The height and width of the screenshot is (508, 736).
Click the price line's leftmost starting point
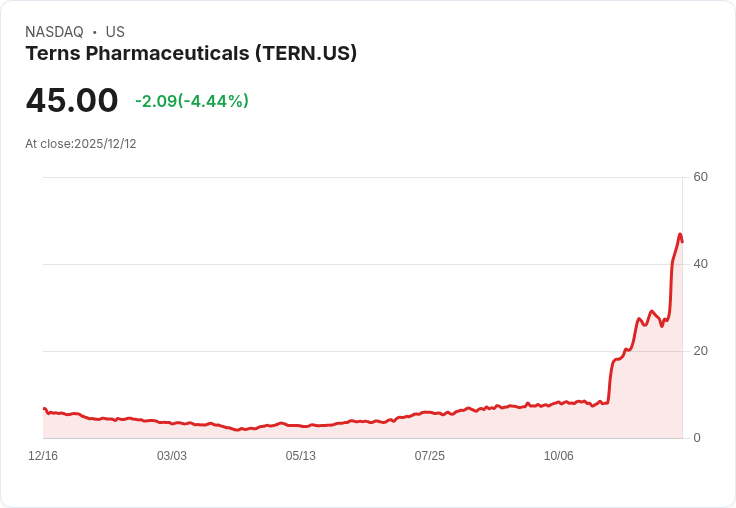coord(44,408)
